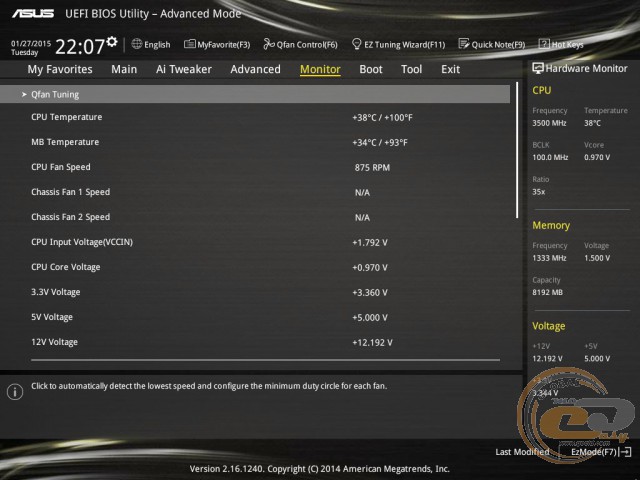The width and height of the screenshot is (640, 480).
Task: Go to the Advanced tab
Action: point(256,69)
